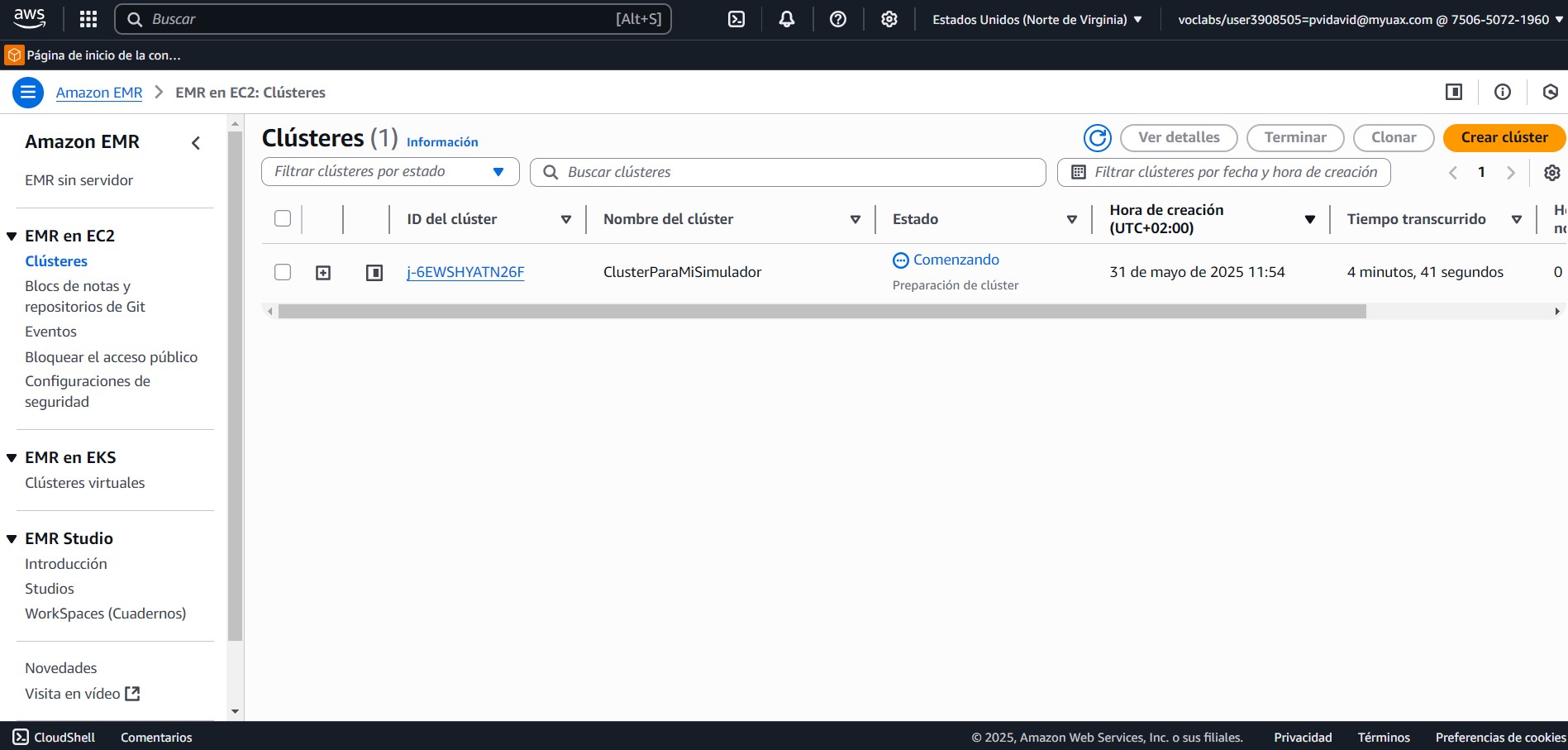Expand row details for ClusterParaMiSimulador
This screenshot has height=750, width=1568.
coord(323,273)
